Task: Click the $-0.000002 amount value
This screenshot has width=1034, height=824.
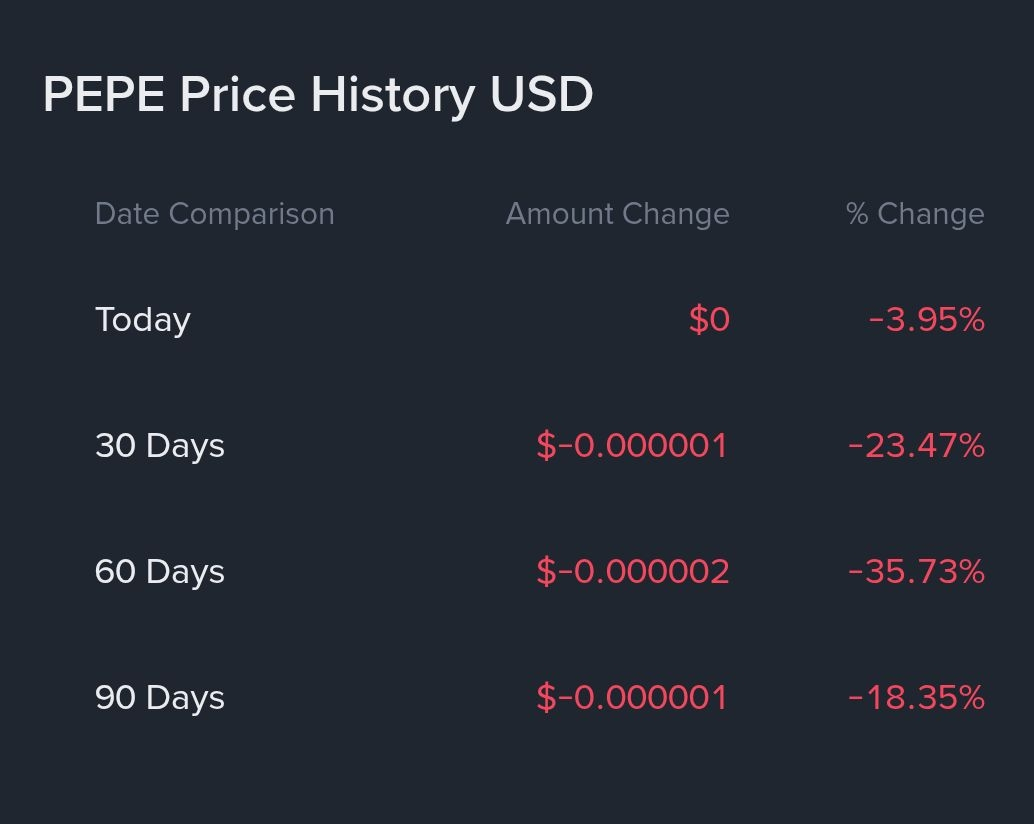Action: (x=632, y=572)
